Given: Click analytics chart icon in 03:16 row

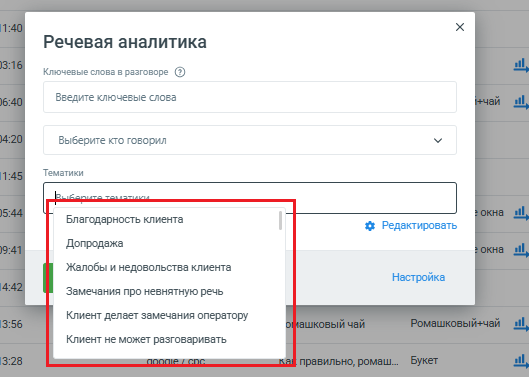Looking at the screenshot, I should click(521, 65).
